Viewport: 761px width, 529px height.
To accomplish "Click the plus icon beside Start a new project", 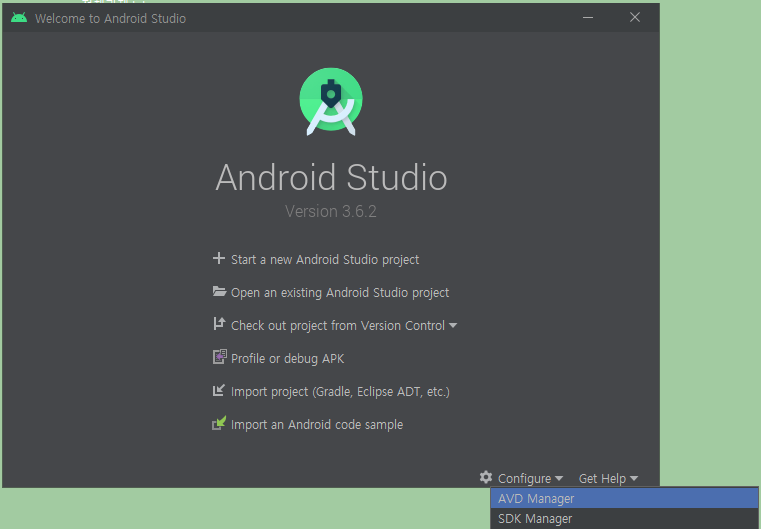I will [x=219, y=258].
